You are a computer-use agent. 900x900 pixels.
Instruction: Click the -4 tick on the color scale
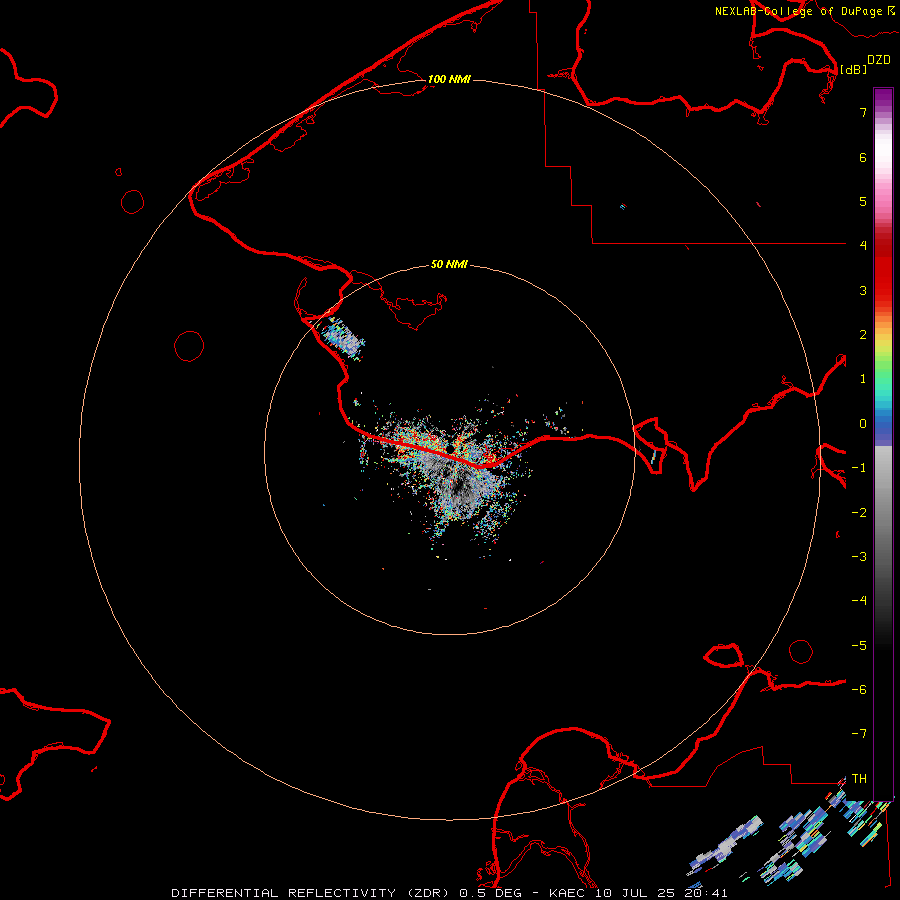click(x=859, y=601)
